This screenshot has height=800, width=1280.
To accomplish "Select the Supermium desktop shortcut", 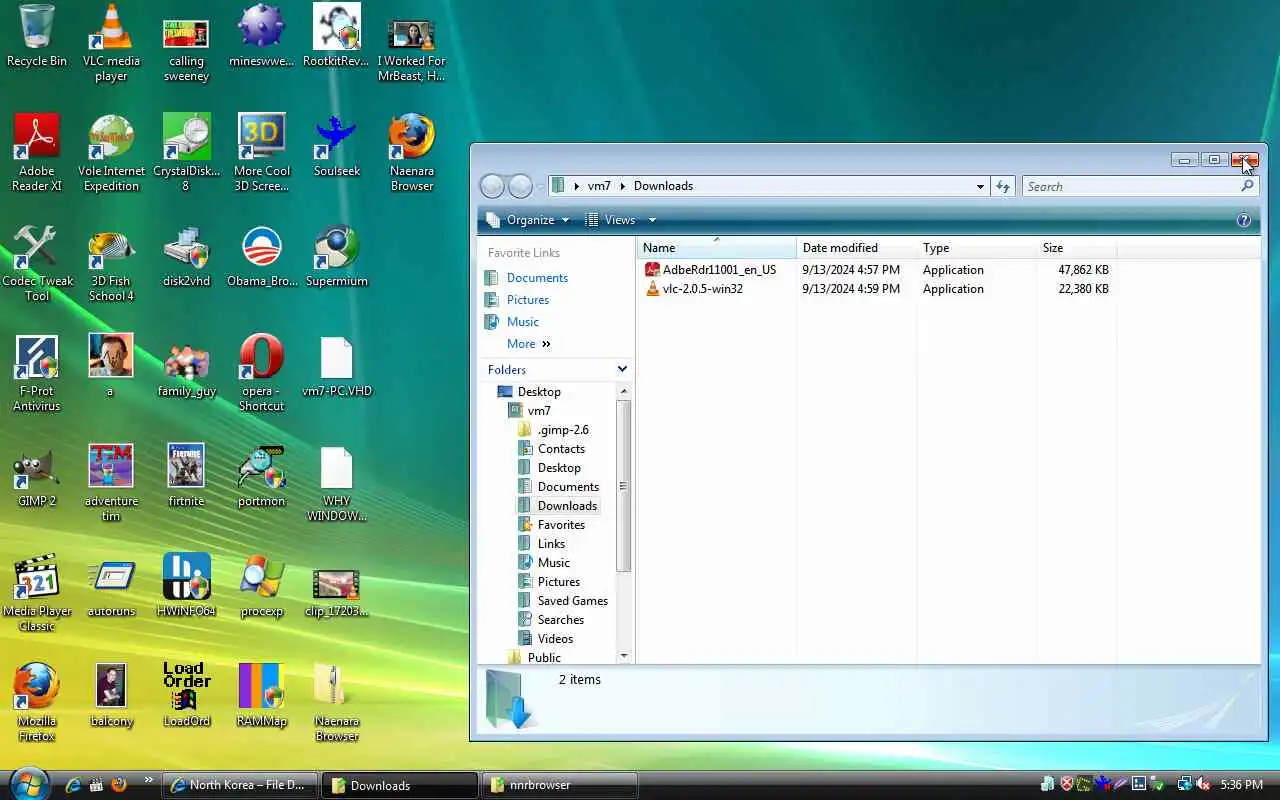I will (x=337, y=255).
